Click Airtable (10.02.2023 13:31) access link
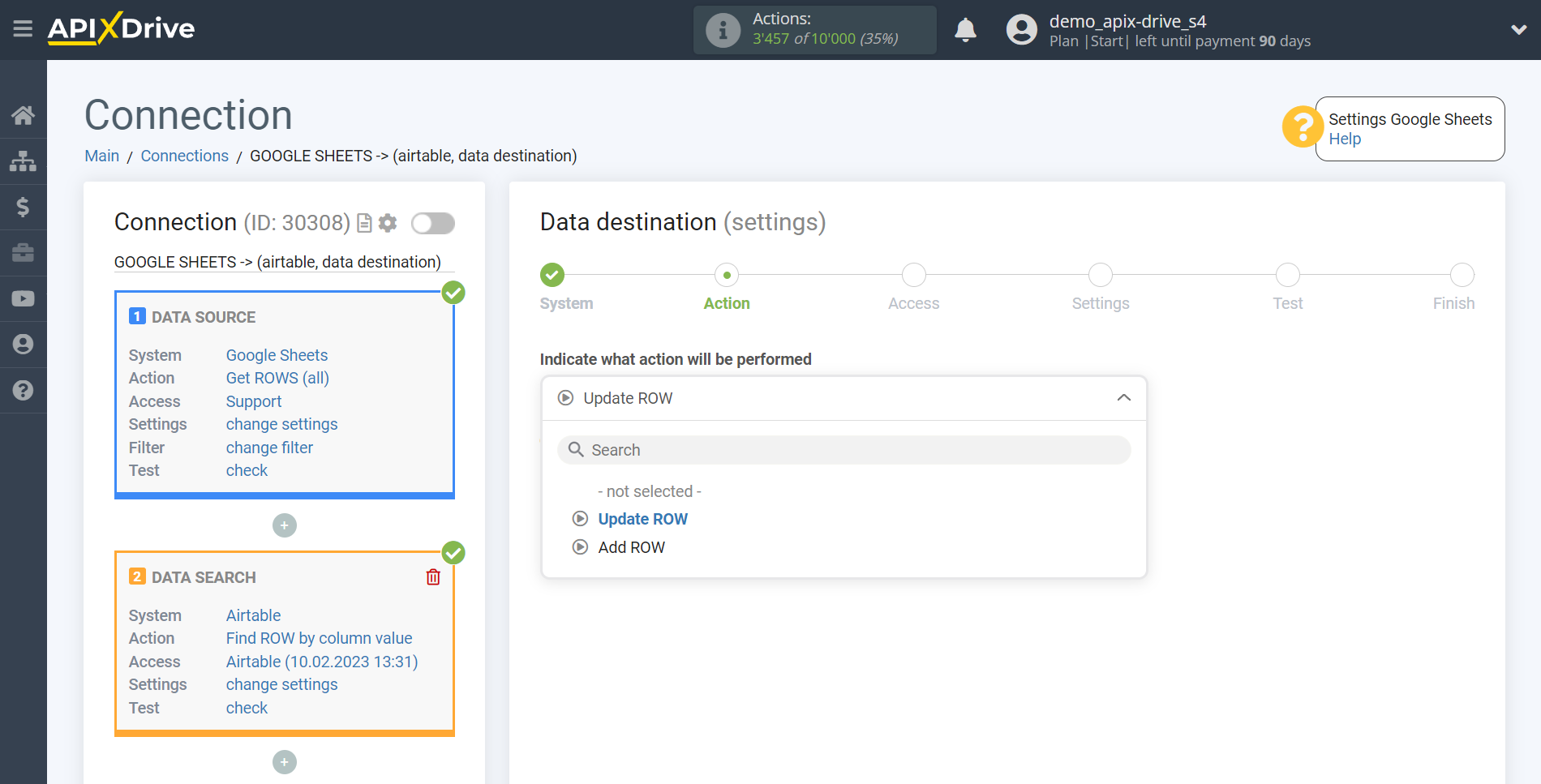The width and height of the screenshot is (1541, 784). click(322, 662)
